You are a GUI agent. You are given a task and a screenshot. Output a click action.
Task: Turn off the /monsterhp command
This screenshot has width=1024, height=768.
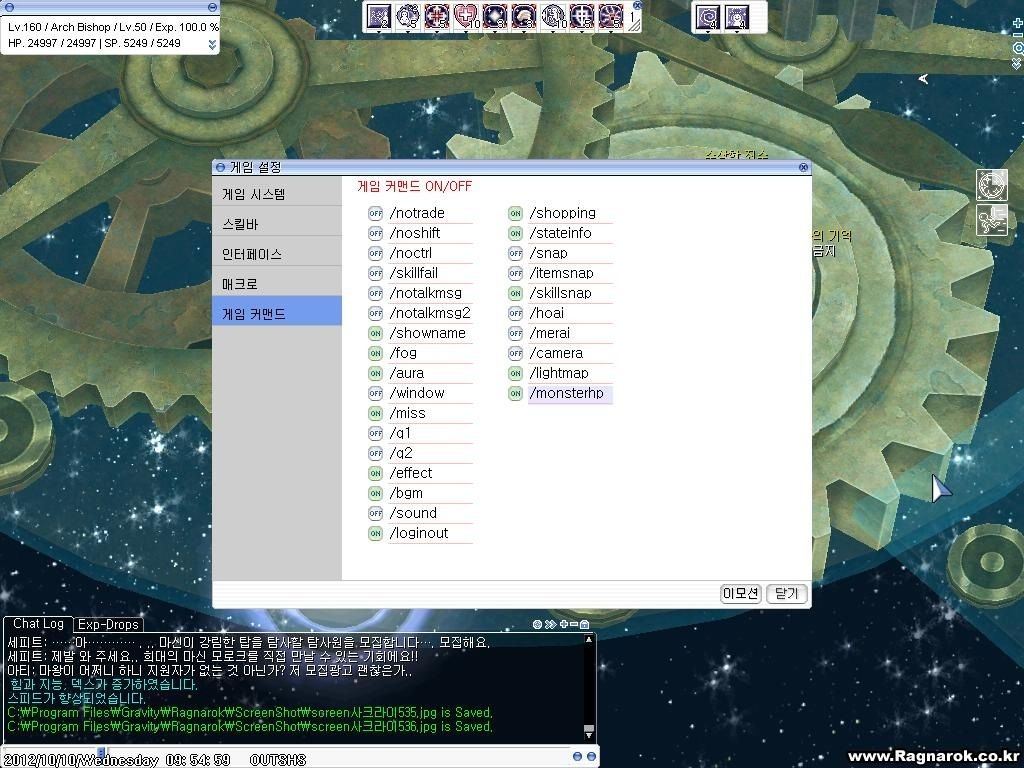[x=514, y=393]
